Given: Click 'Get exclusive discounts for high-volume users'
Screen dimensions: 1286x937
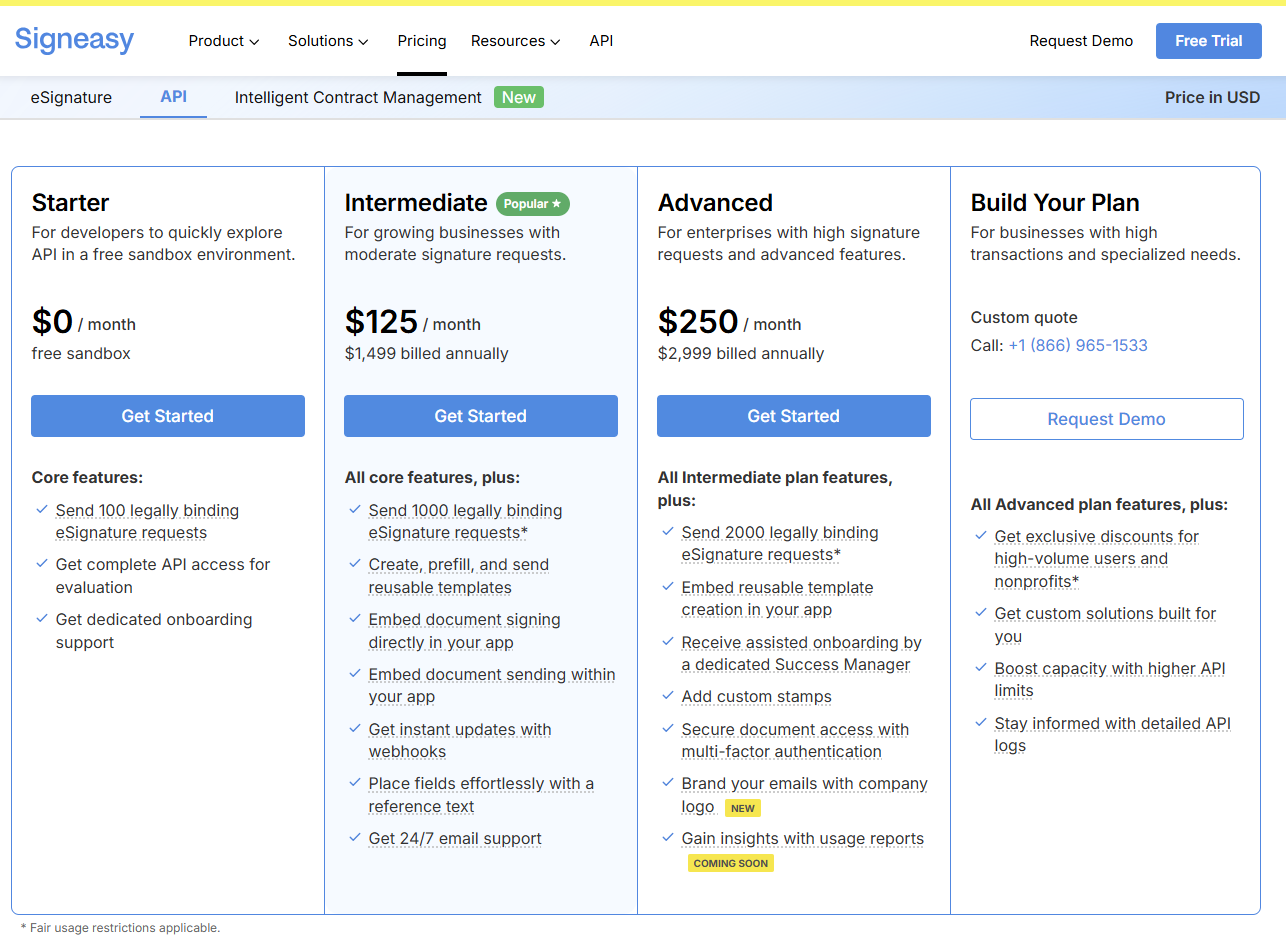Looking at the screenshot, I should point(1096,559).
